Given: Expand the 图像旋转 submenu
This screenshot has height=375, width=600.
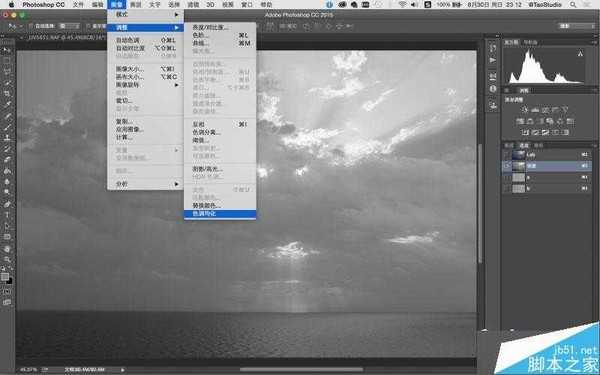Looking at the screenshot, I should point(145,85).
